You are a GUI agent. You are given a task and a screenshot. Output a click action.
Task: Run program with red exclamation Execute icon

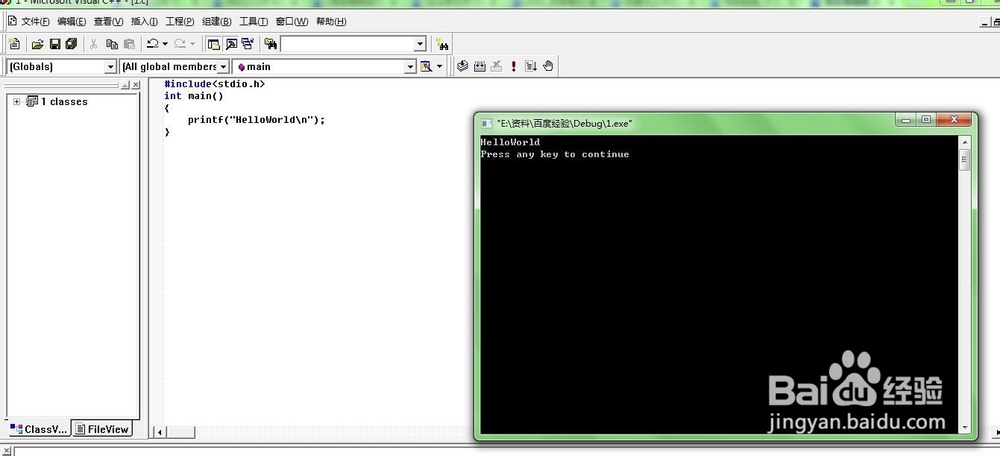coord(513,66)
